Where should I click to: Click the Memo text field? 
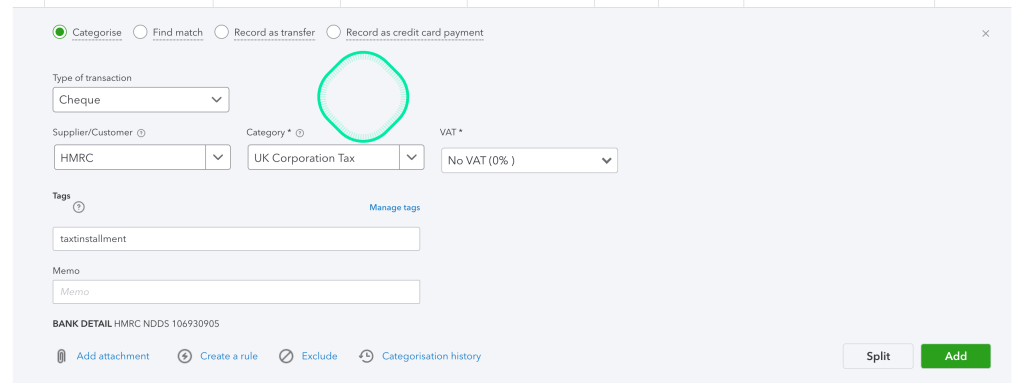tap(236, 292)
